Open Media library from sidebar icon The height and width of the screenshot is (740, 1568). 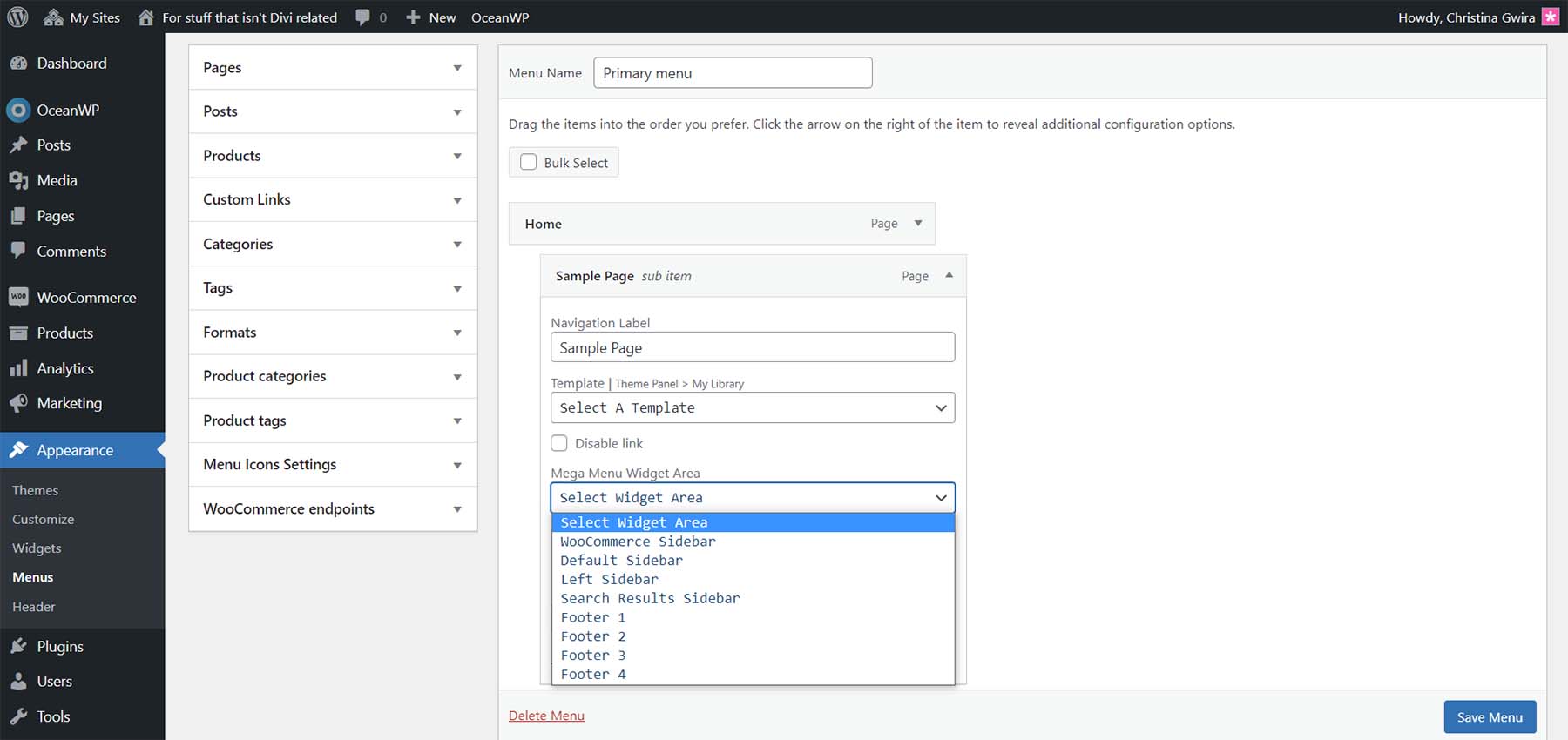click(18, 180)
